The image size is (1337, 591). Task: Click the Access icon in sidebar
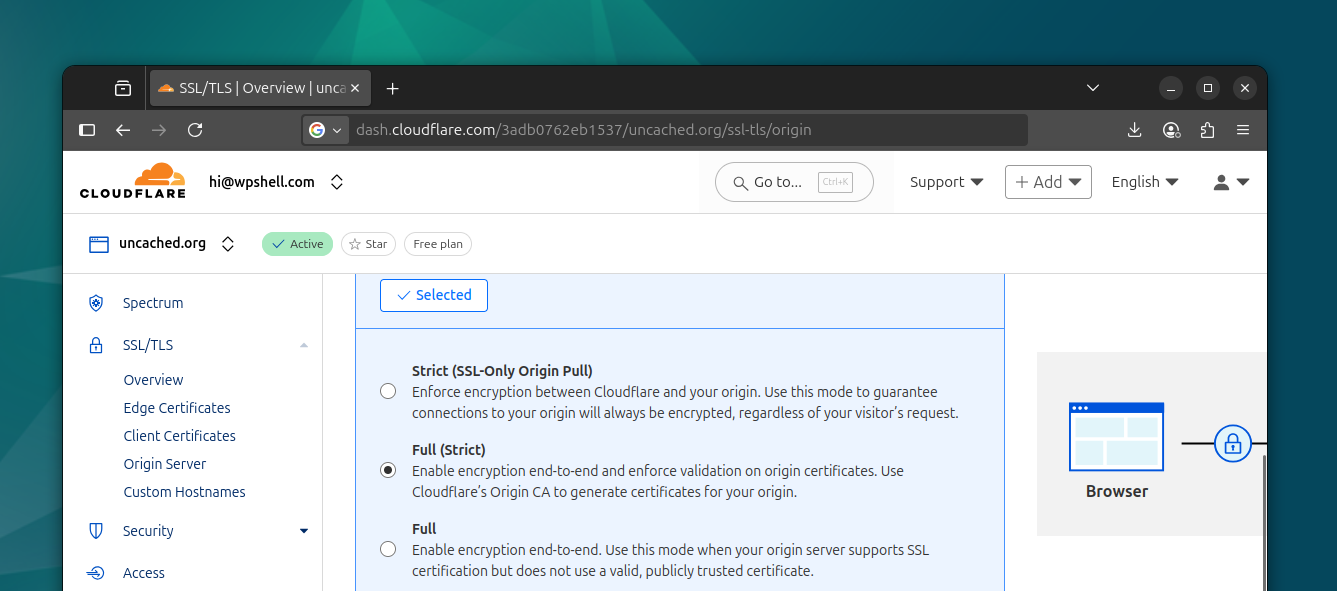(96, 573)
